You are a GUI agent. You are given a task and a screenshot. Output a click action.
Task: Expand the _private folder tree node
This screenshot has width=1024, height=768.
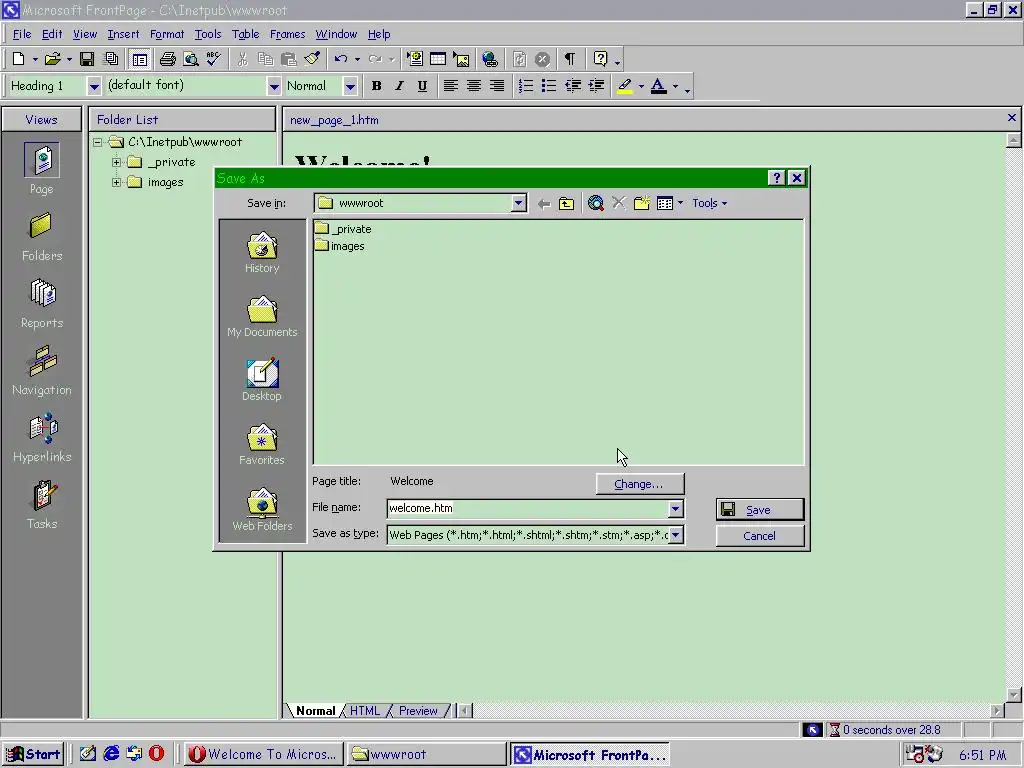click(x=116, y=162)
